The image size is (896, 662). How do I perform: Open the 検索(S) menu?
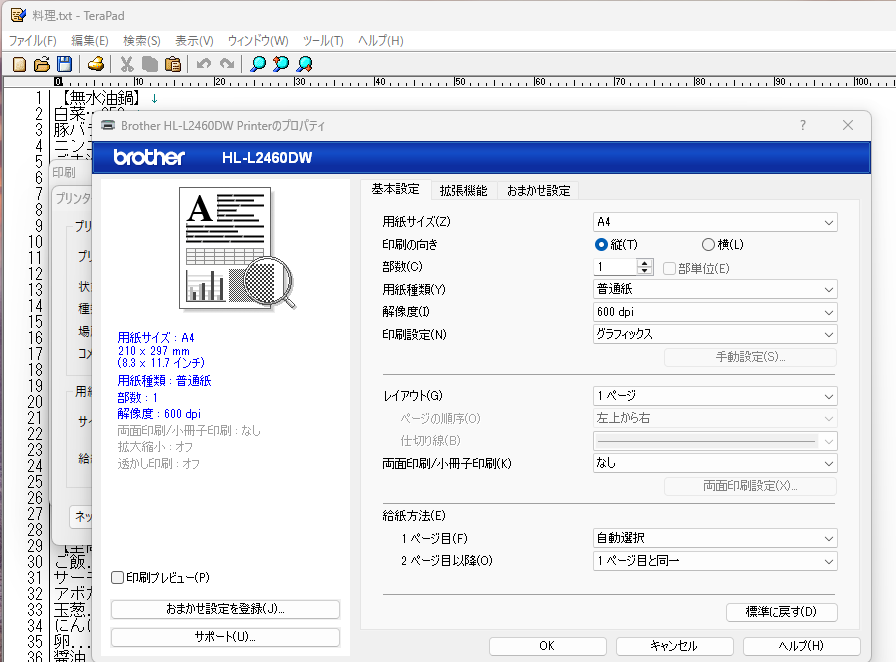[x=142, y=41]
